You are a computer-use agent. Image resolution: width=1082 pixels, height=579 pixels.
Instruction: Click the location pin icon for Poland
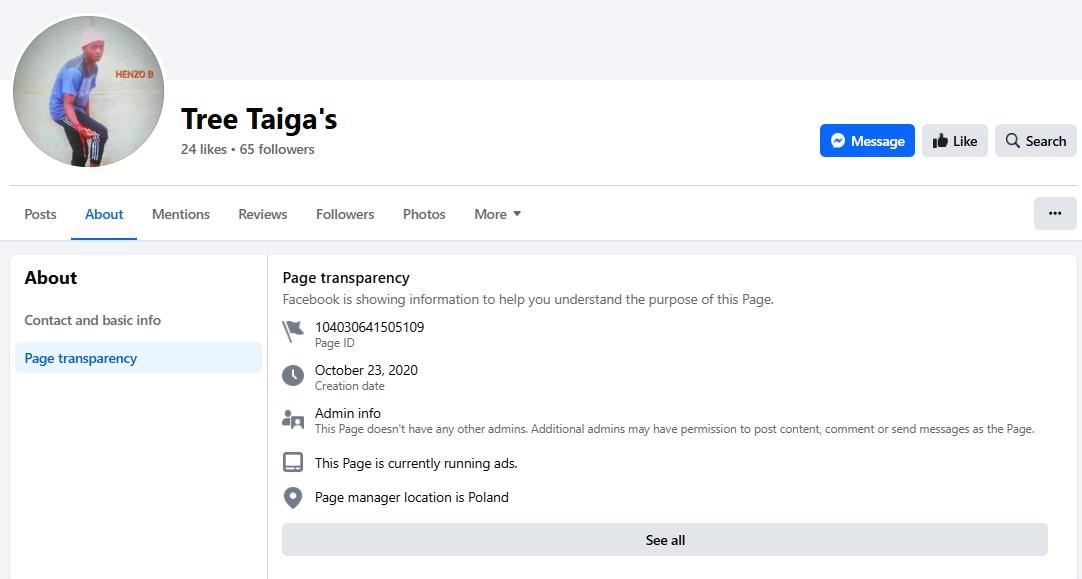tap(293, 498)
